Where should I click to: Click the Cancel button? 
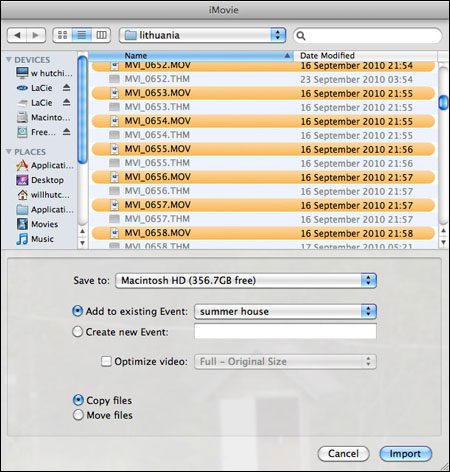tap(343, 454)
